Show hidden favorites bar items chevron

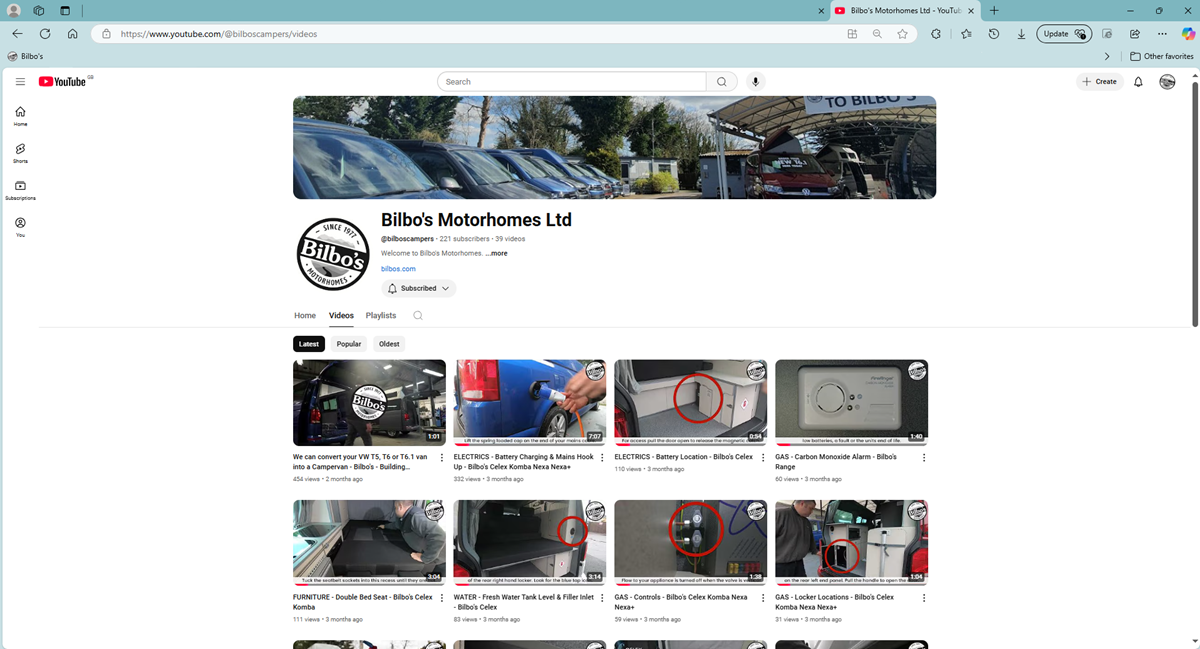(x=1107, y=56)
